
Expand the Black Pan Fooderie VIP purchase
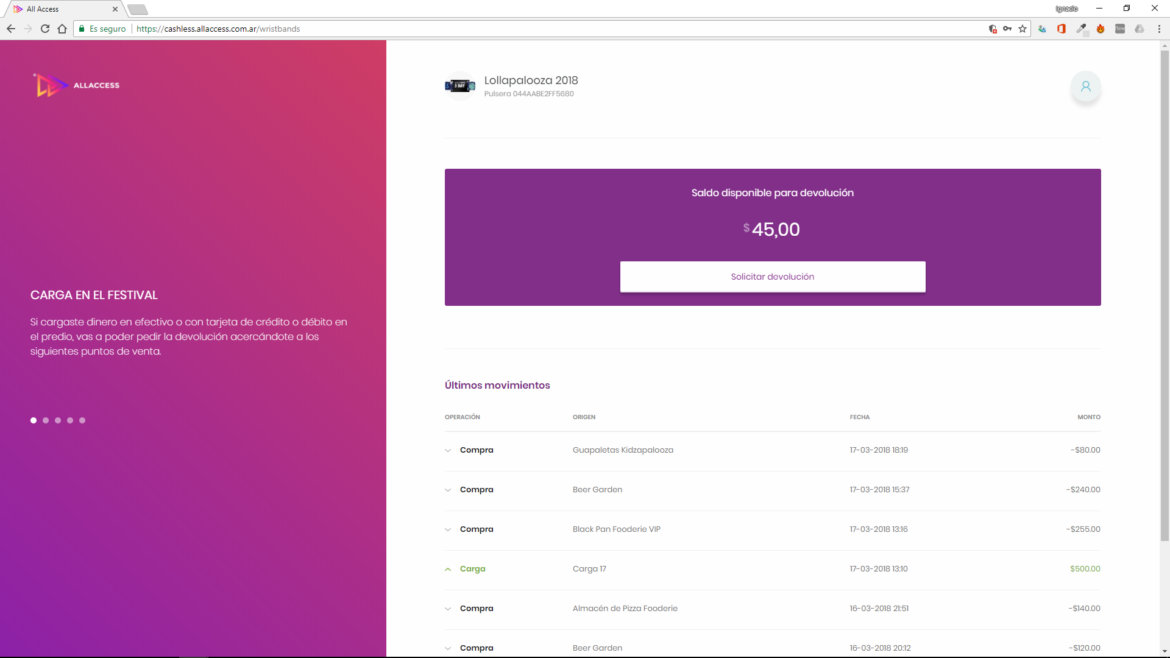(448, 530)
